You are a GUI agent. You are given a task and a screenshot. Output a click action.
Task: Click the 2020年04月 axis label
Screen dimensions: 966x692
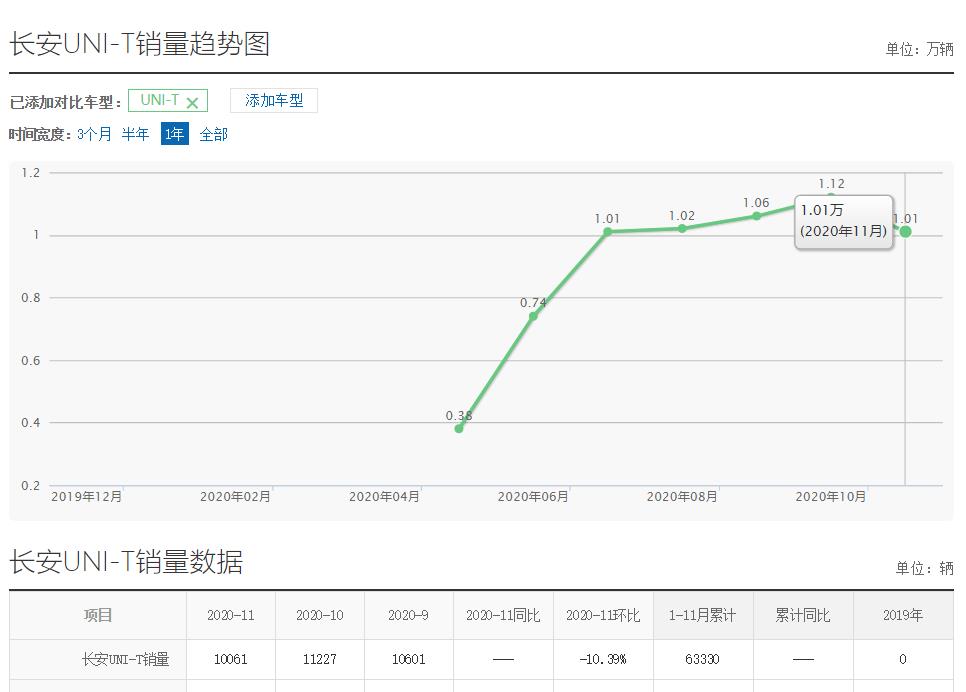[x=384, y=497]
